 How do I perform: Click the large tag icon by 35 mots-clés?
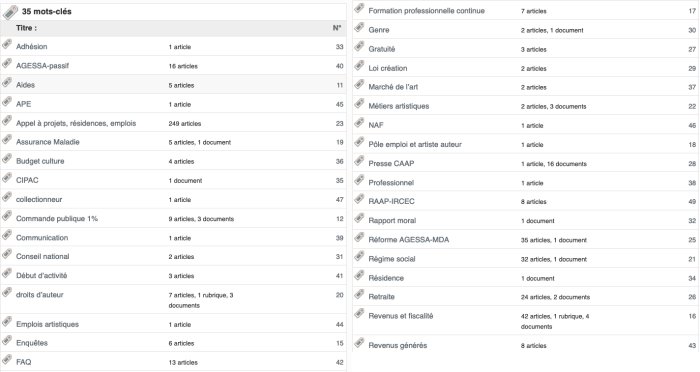click(10, 13)
